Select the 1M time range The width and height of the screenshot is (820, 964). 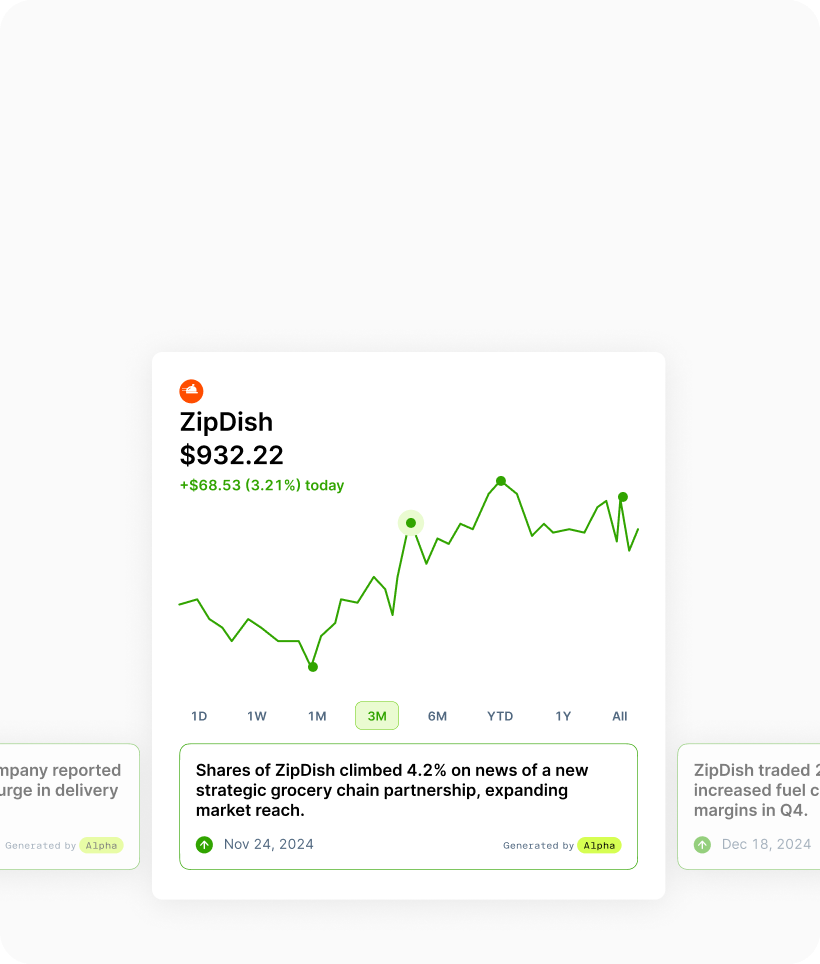(x=317, y=716)
